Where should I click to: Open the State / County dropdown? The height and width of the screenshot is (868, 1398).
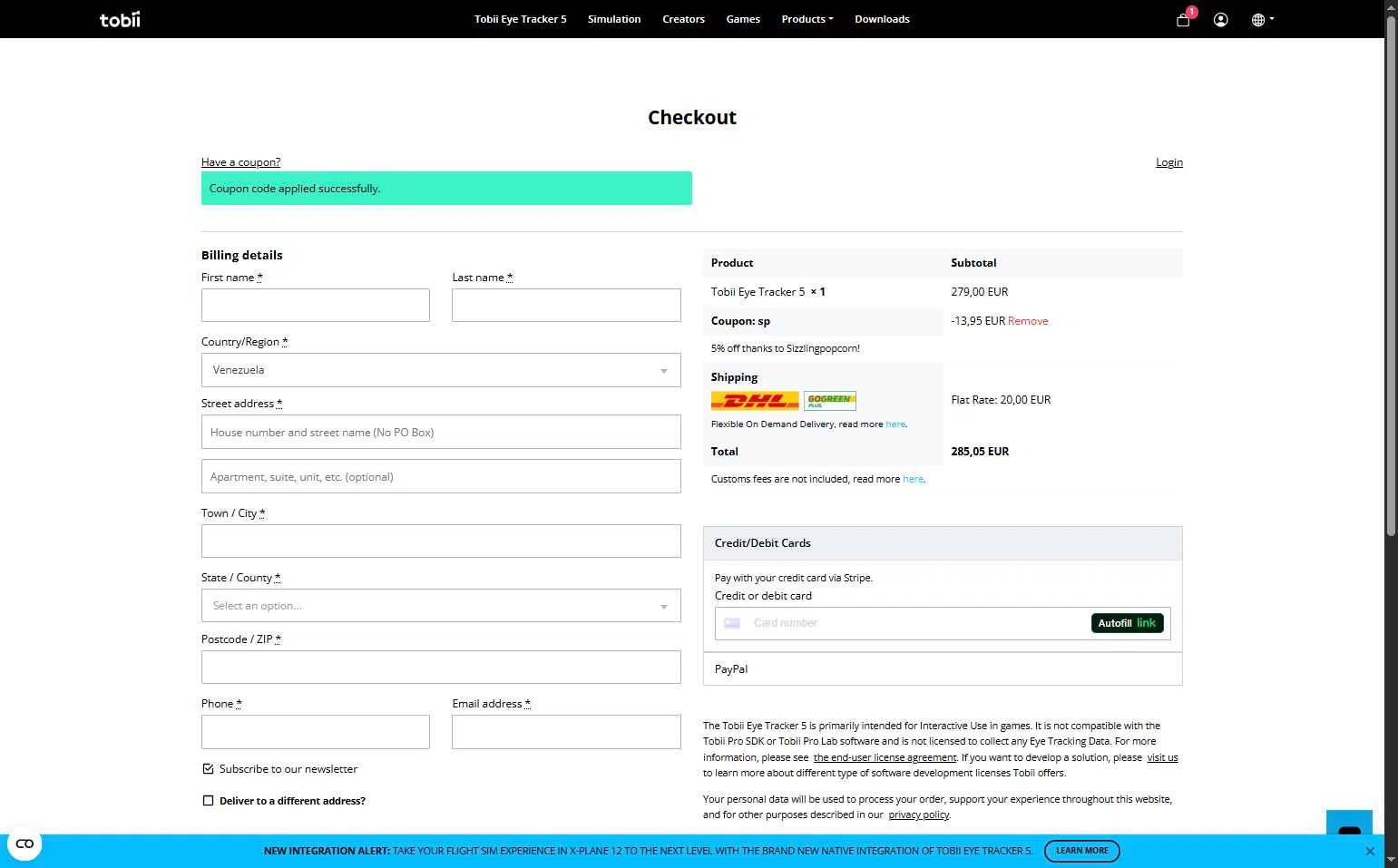[441, 606]
